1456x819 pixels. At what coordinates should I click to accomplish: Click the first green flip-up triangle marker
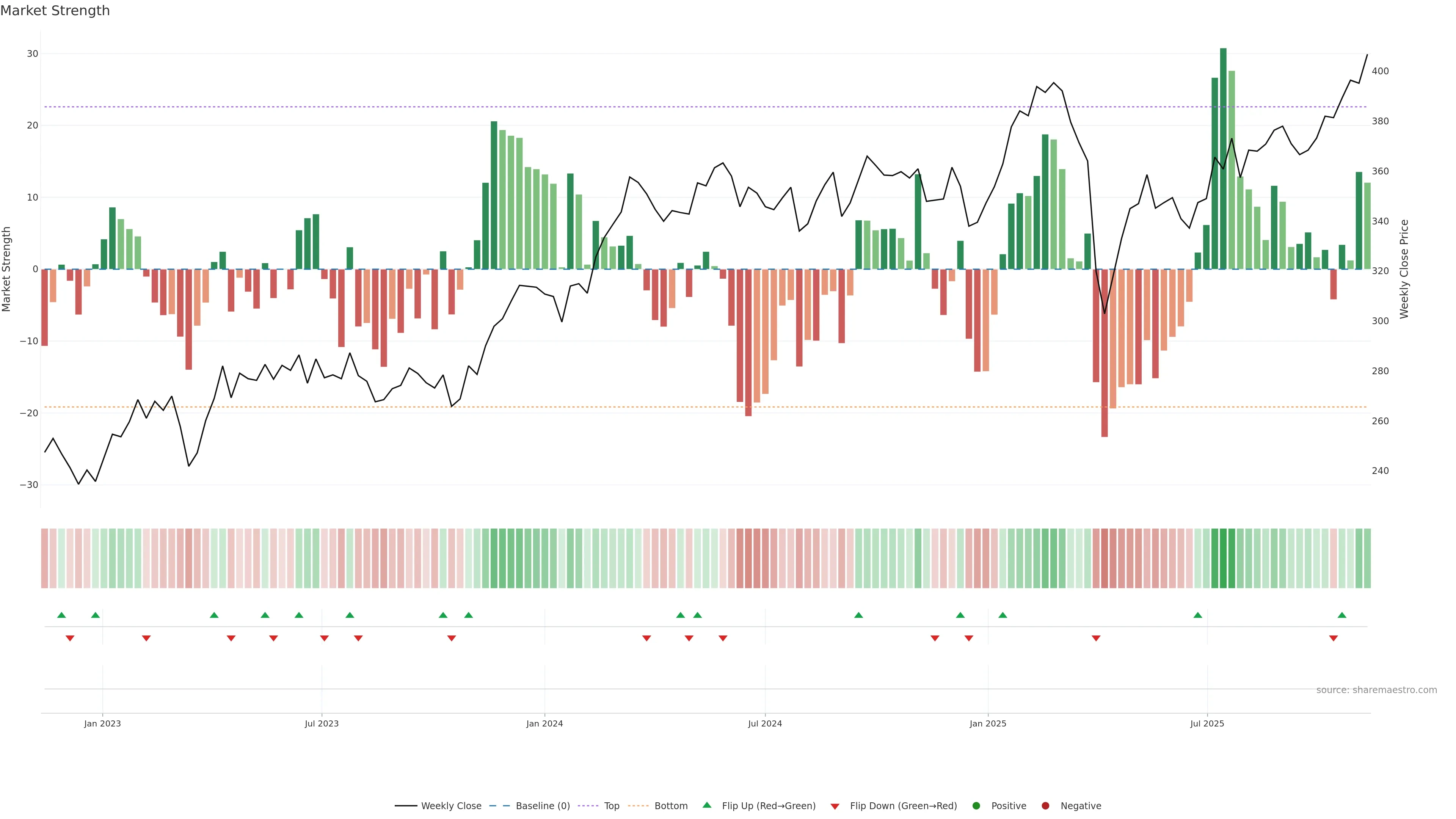click(61, 615)
